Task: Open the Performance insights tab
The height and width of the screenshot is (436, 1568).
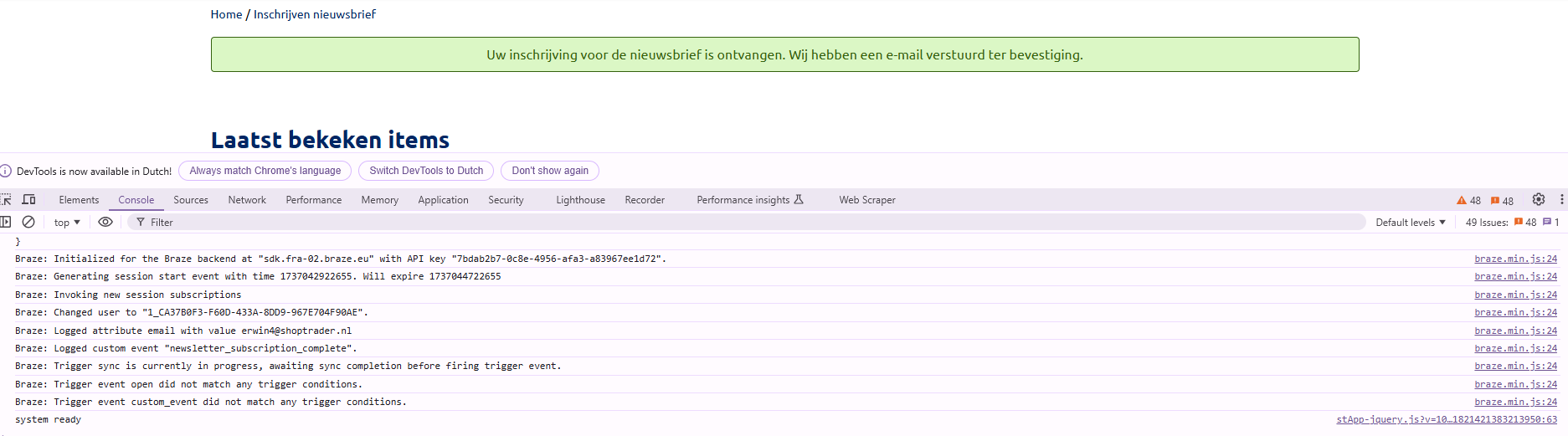Action: pyautogui.click(x=749, y=200)
